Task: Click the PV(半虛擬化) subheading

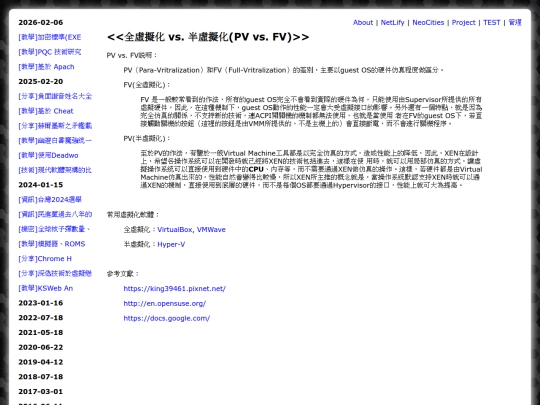Action: (x=147, y=138)
